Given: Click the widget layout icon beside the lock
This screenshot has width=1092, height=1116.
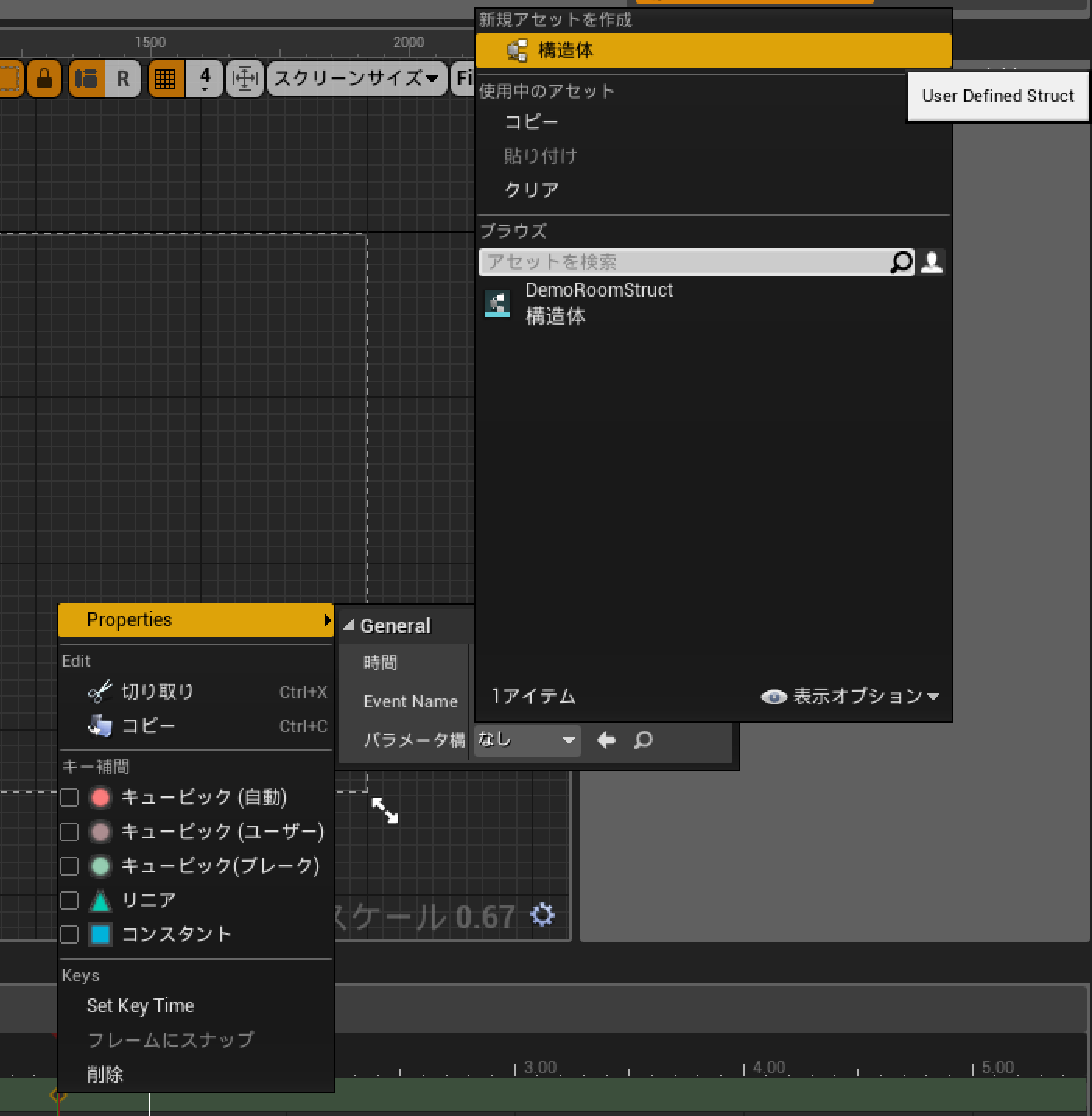Looking at the screenshot, I should tap(86, 79).
